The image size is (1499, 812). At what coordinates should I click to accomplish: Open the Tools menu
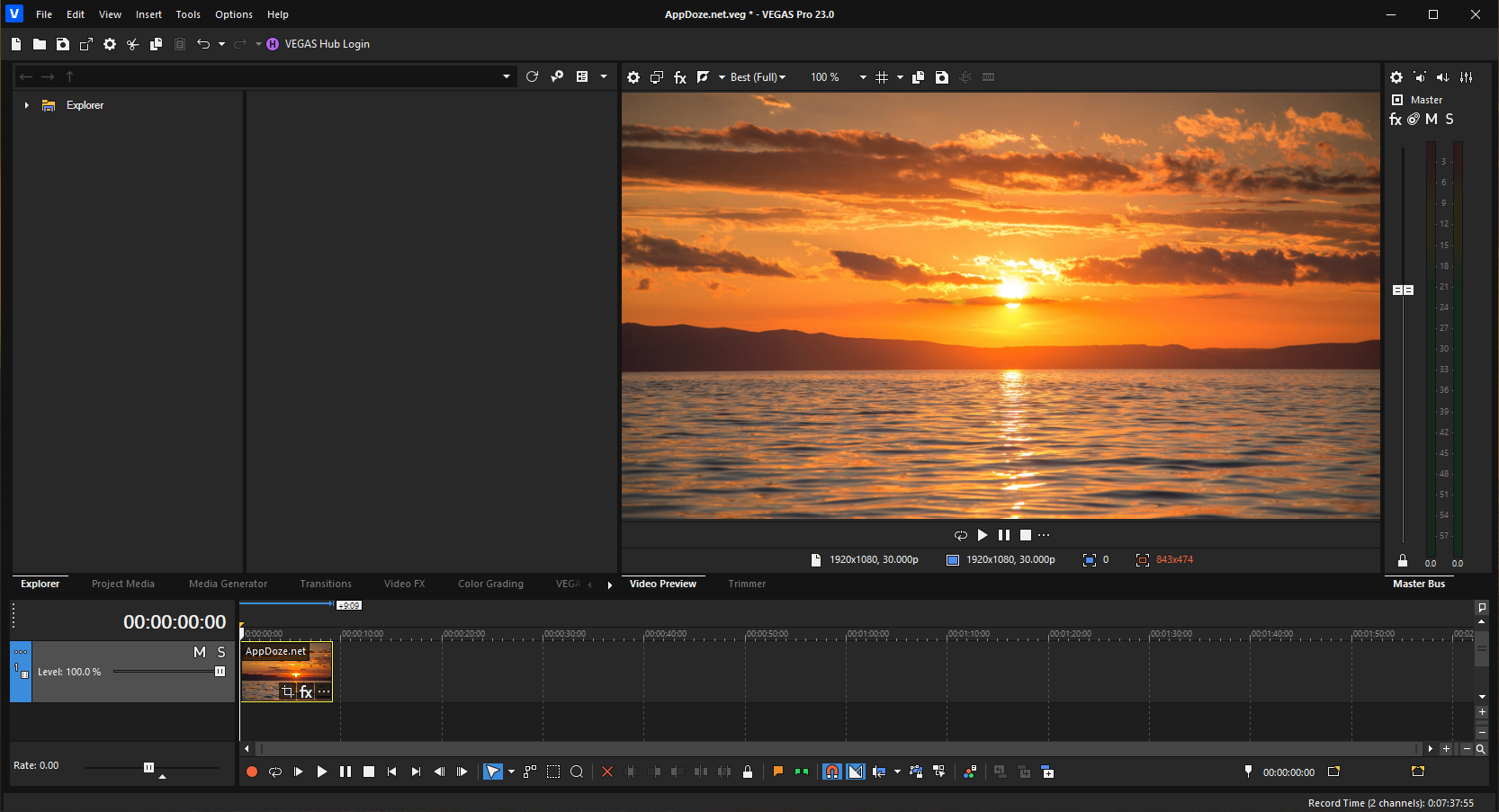[188, 14]
